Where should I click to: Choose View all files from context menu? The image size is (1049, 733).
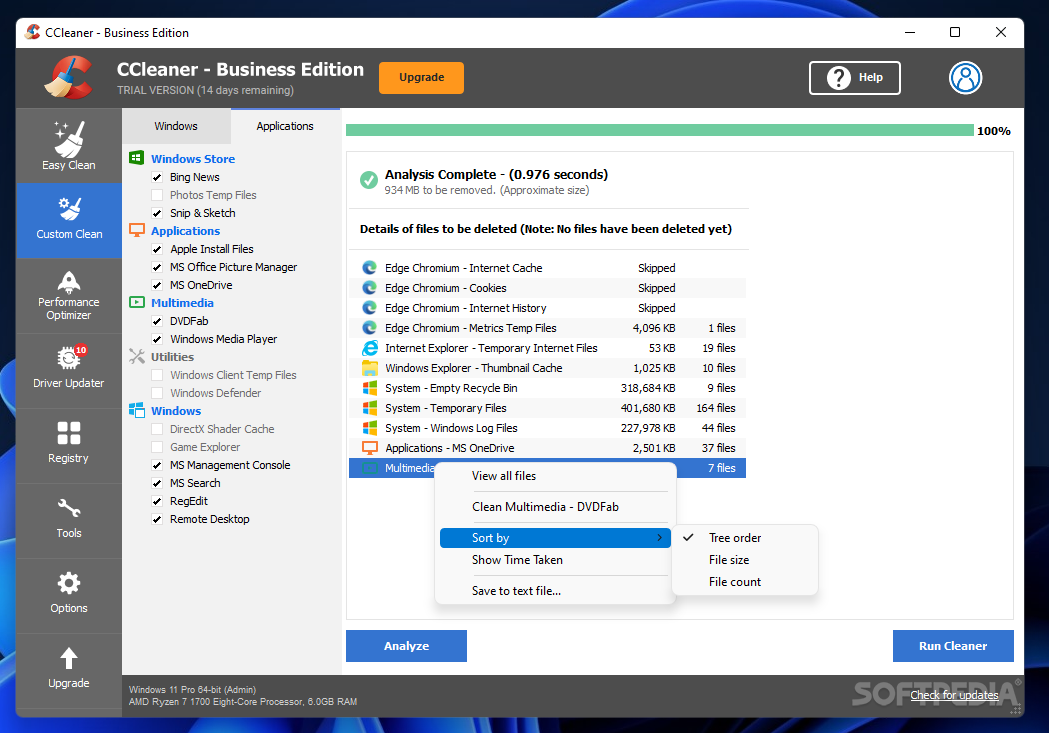tap(555, 476)
